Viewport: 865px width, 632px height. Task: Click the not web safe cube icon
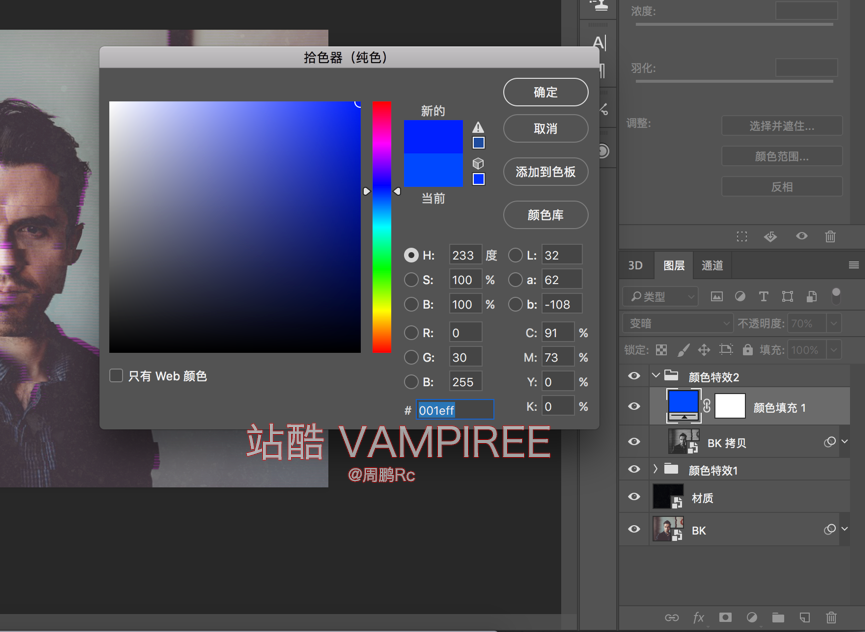pyautogui.click(x=478, y=163)
